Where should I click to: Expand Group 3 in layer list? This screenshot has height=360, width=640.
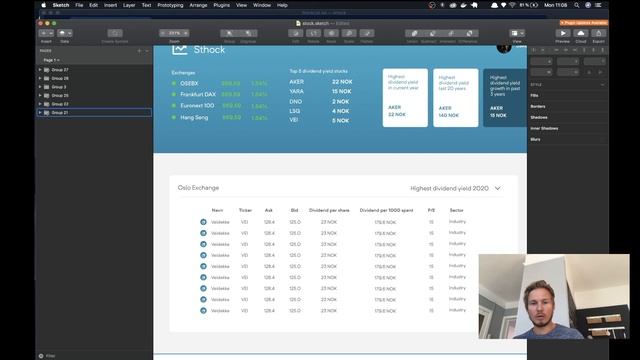coord(40,87)
